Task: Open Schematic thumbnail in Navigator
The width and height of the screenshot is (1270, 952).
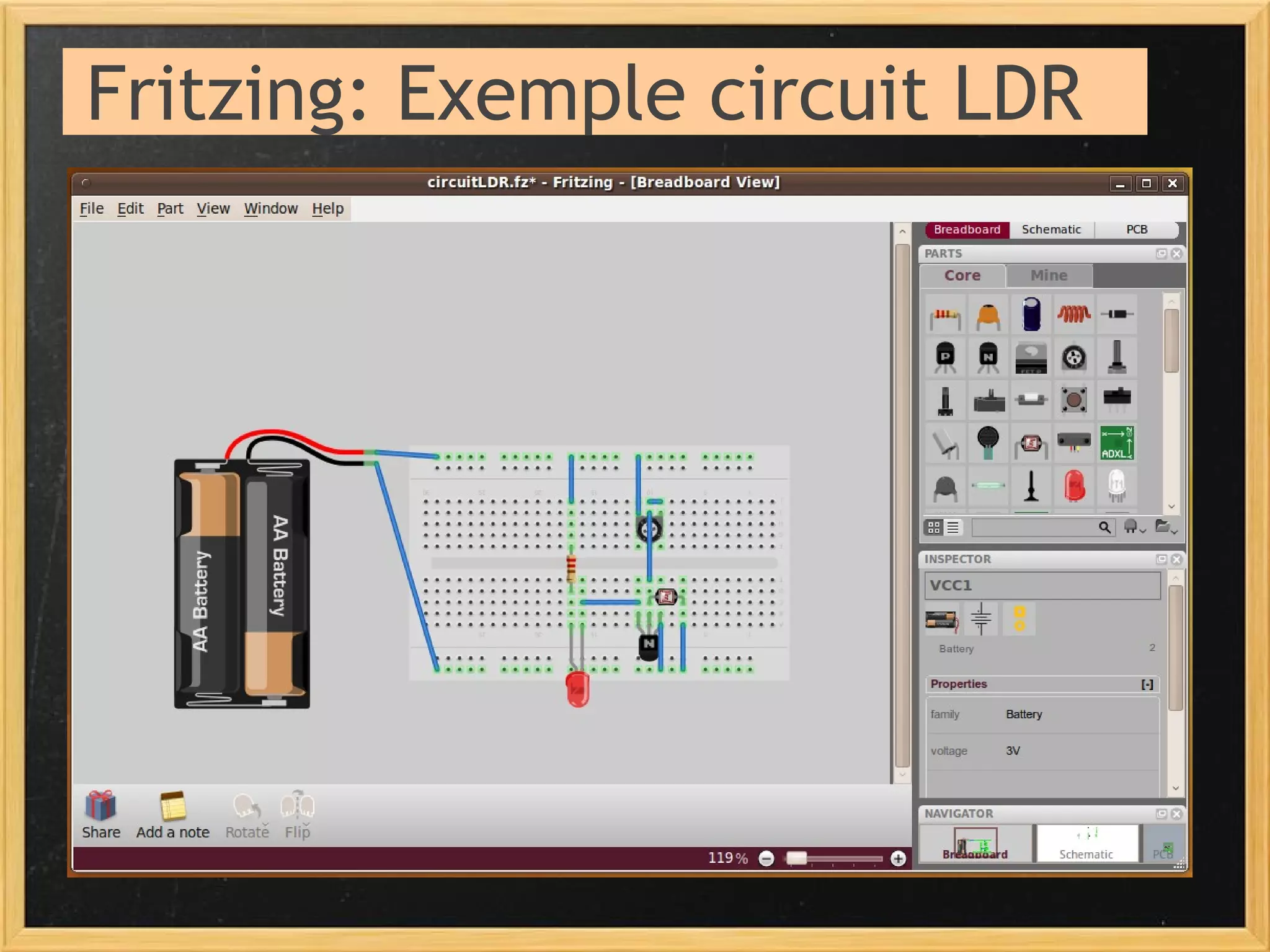Action: 1086,843
